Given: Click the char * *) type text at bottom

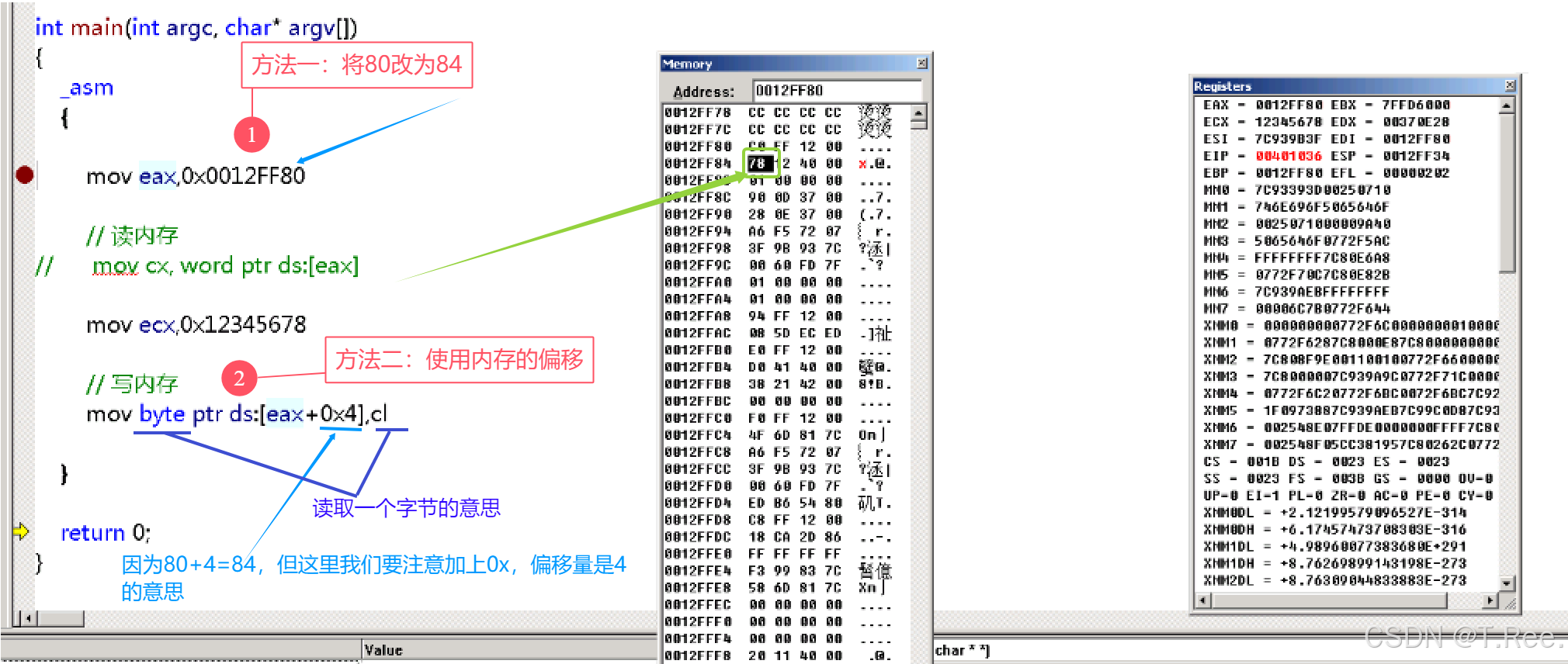Looking at the screenshot, I should point(963,651).
